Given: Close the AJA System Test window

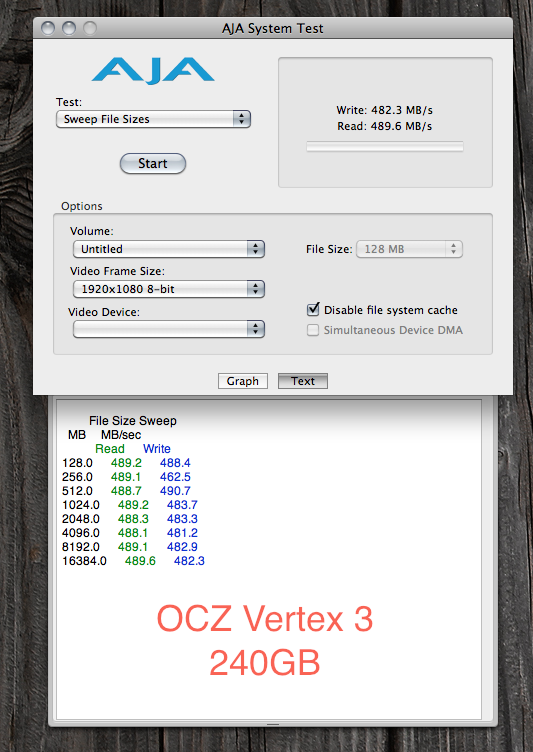Looking at the screenshot, I should (47, 28).
